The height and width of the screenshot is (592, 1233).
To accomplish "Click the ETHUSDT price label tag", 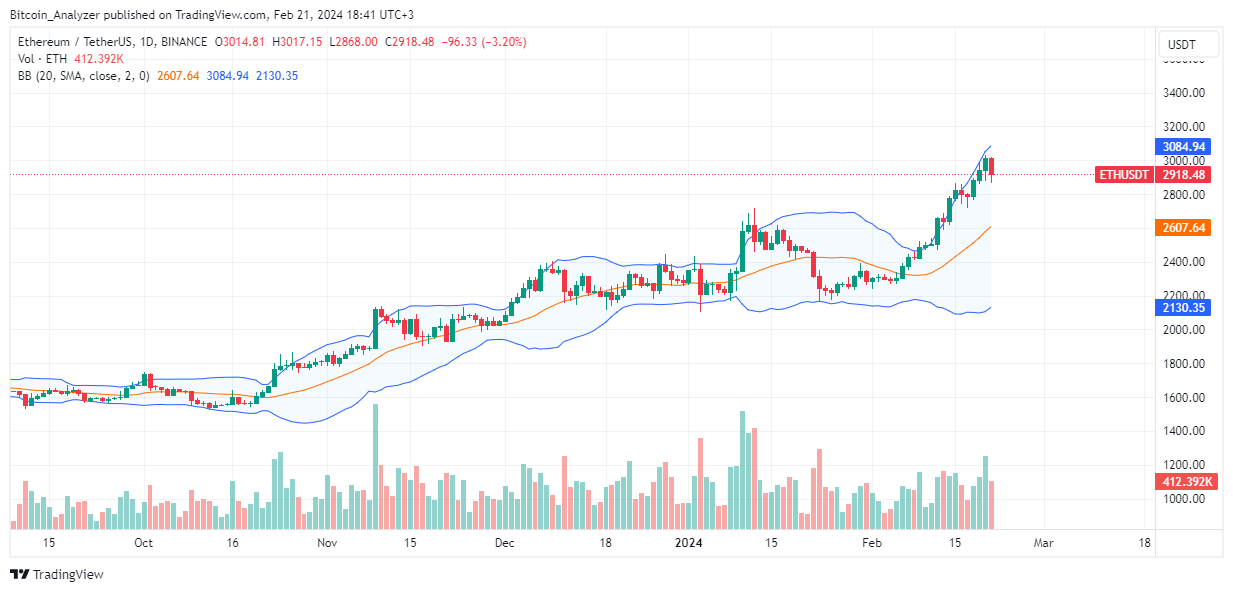I will (1123, 174).
